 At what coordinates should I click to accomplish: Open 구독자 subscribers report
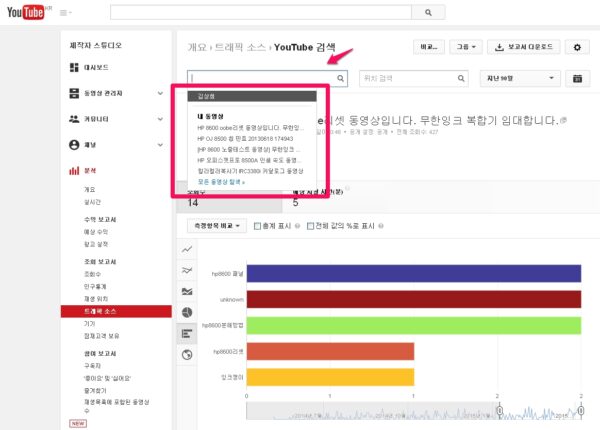tap(92, 366)
